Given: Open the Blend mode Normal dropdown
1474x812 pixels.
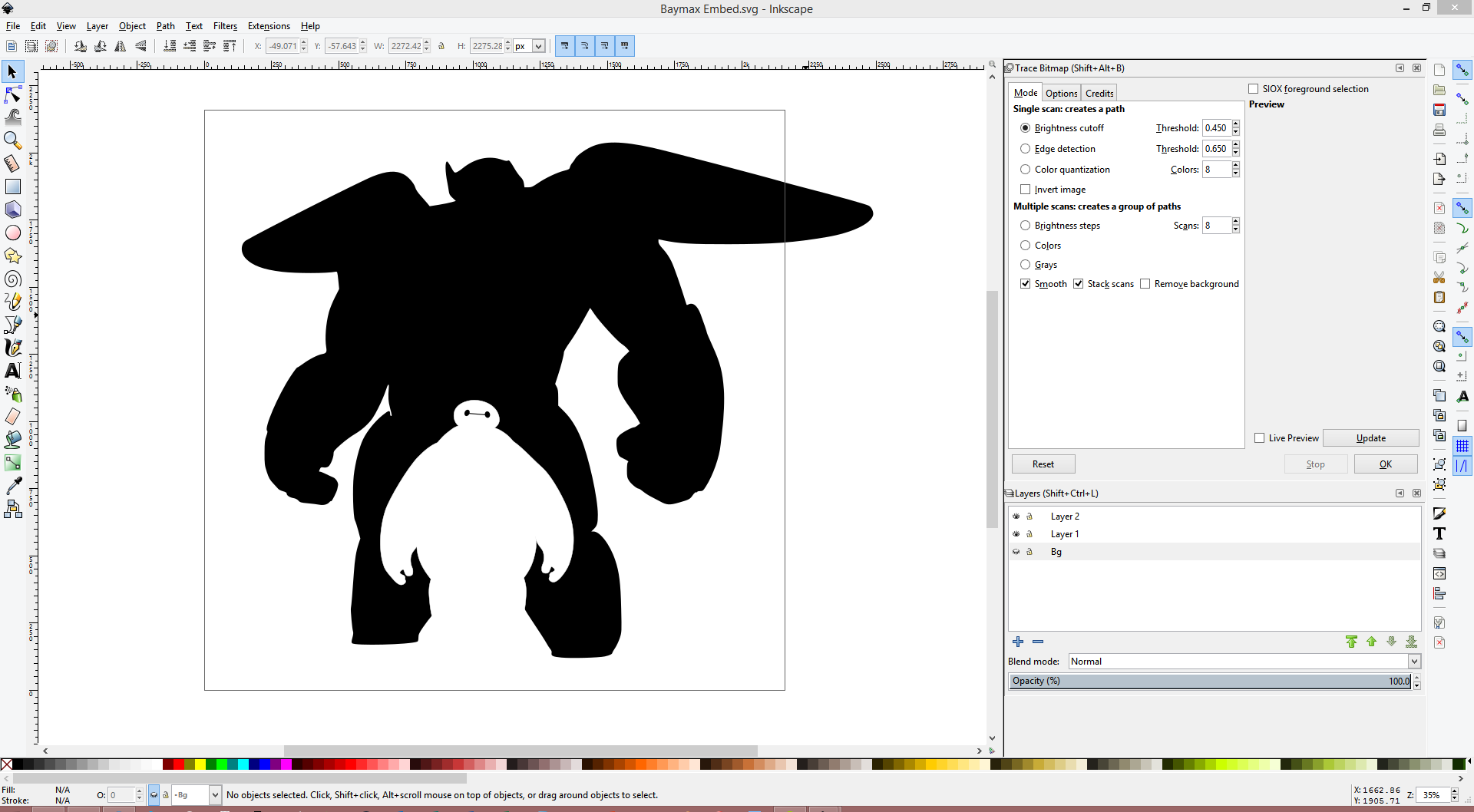Looking at the screenshot, I should pyautogui.click(x=1244, y=662).
